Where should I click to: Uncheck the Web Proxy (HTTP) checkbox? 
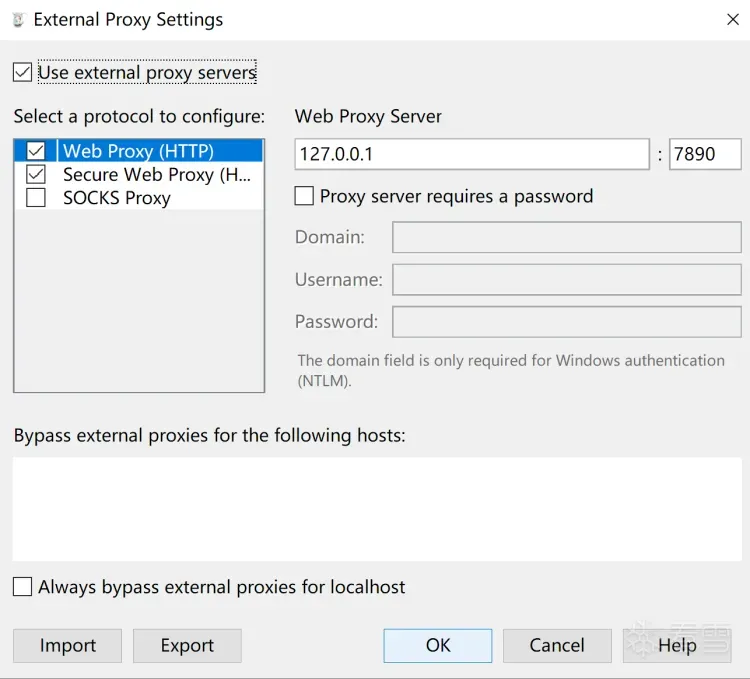point(36,151)
